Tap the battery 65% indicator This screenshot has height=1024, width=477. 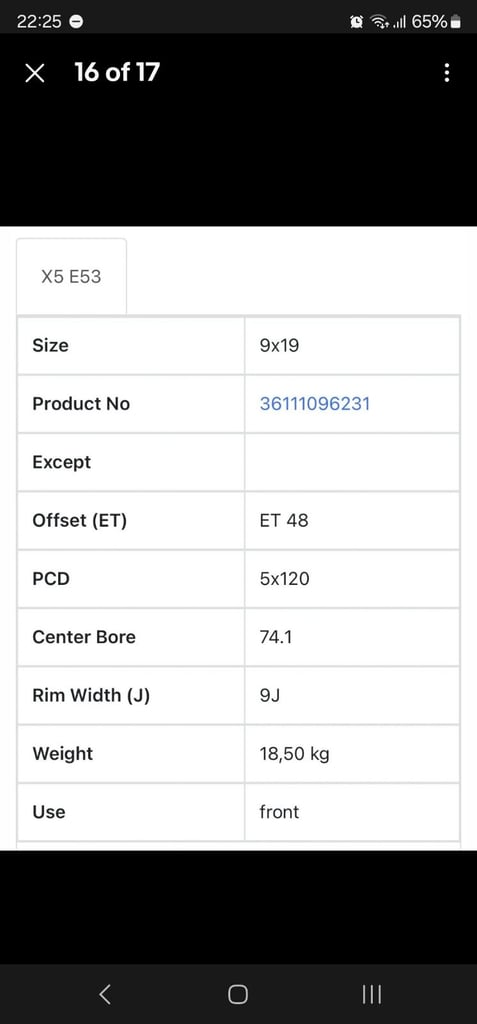coord(436,22)
